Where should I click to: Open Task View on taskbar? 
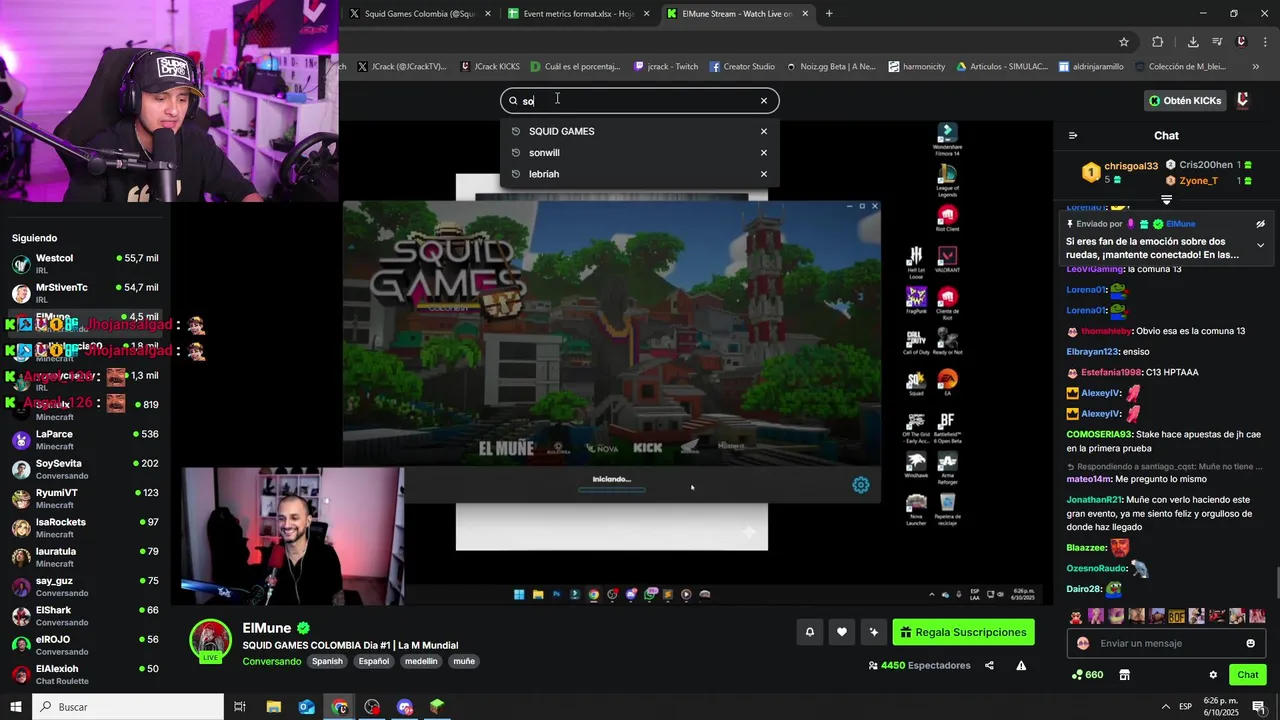point(240,707)
